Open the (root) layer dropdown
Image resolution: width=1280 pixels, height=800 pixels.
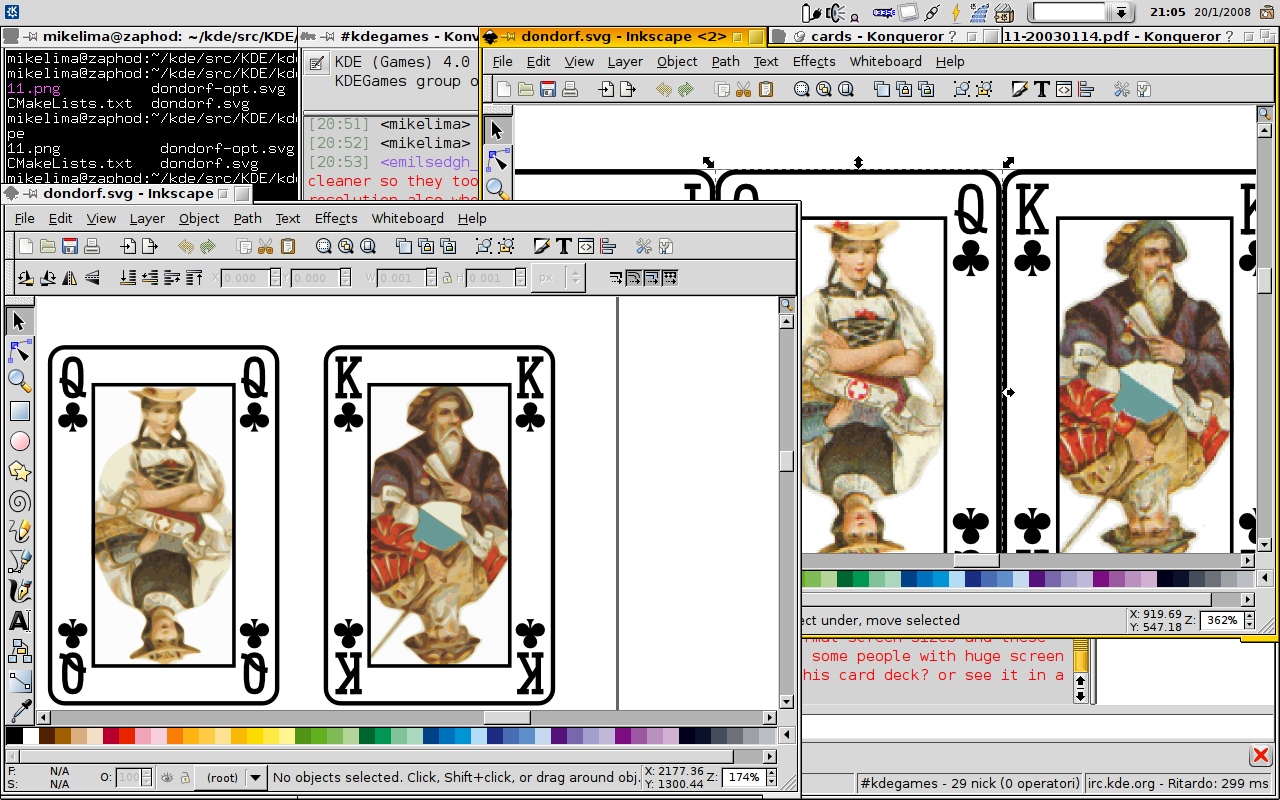pos(231,777)
